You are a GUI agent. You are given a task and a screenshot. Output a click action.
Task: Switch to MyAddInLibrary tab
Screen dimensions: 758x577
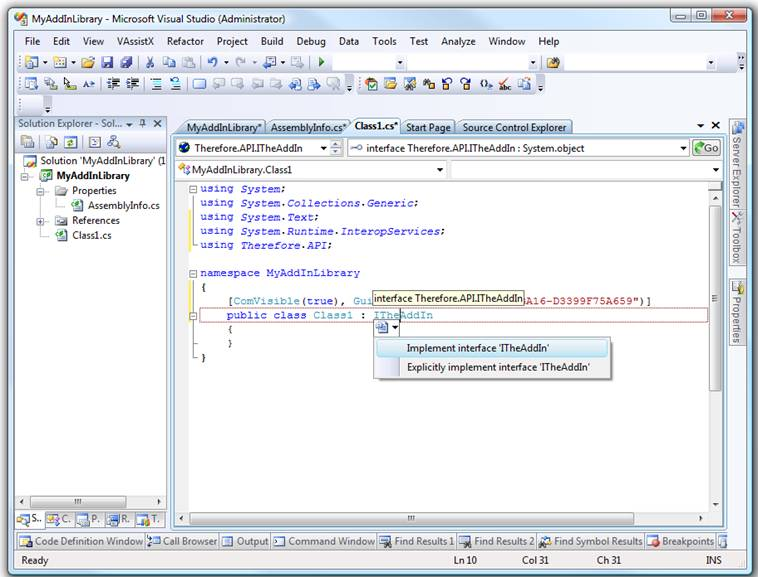[x=223, y=128]
